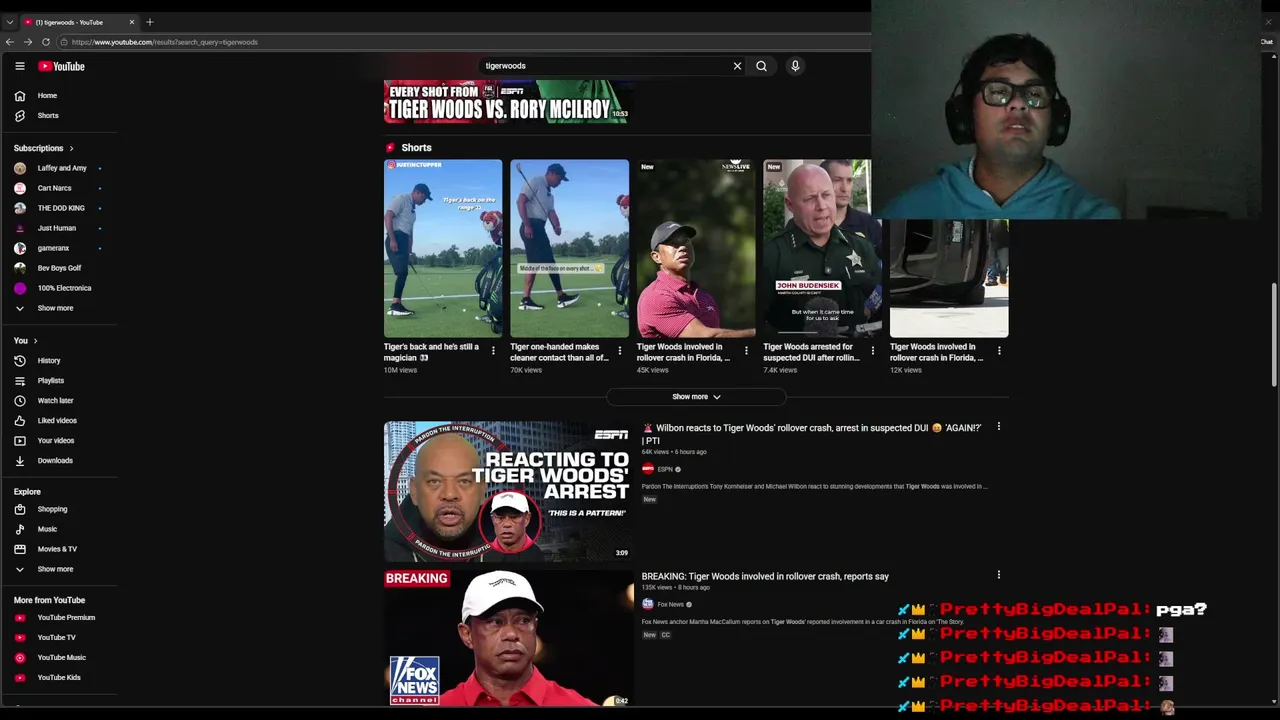Open the Just Human channel
Image resolution: width=1280 pixels, height=720 pixels.
(59, 228)
